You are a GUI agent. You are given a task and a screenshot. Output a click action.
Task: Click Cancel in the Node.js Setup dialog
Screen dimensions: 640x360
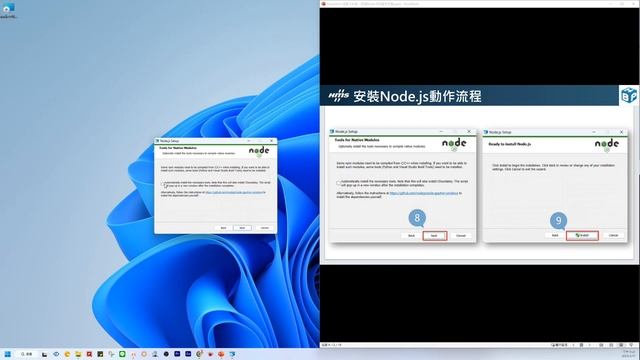pos(264,228)
